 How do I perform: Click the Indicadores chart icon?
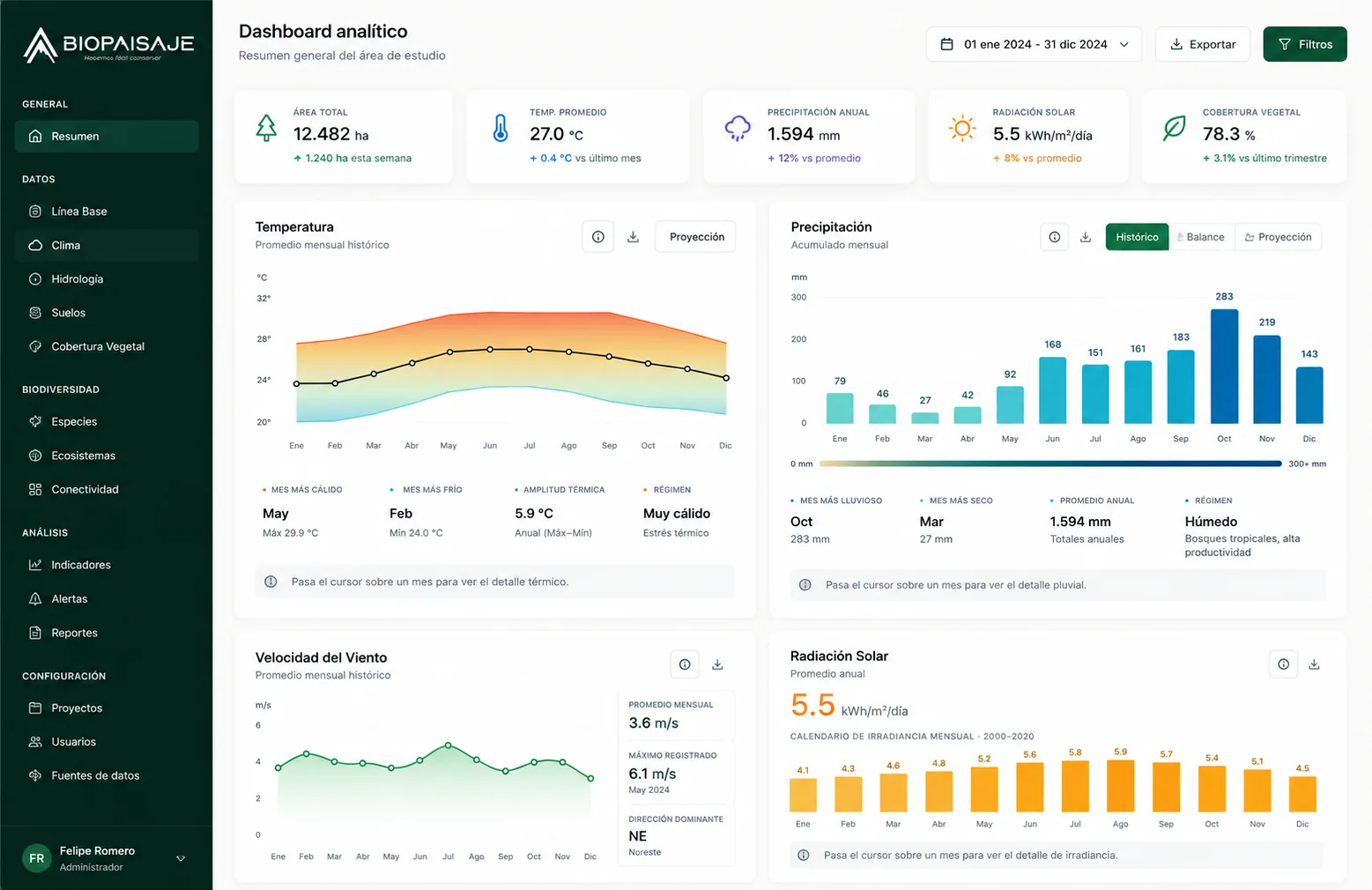(x=35, y=565)
